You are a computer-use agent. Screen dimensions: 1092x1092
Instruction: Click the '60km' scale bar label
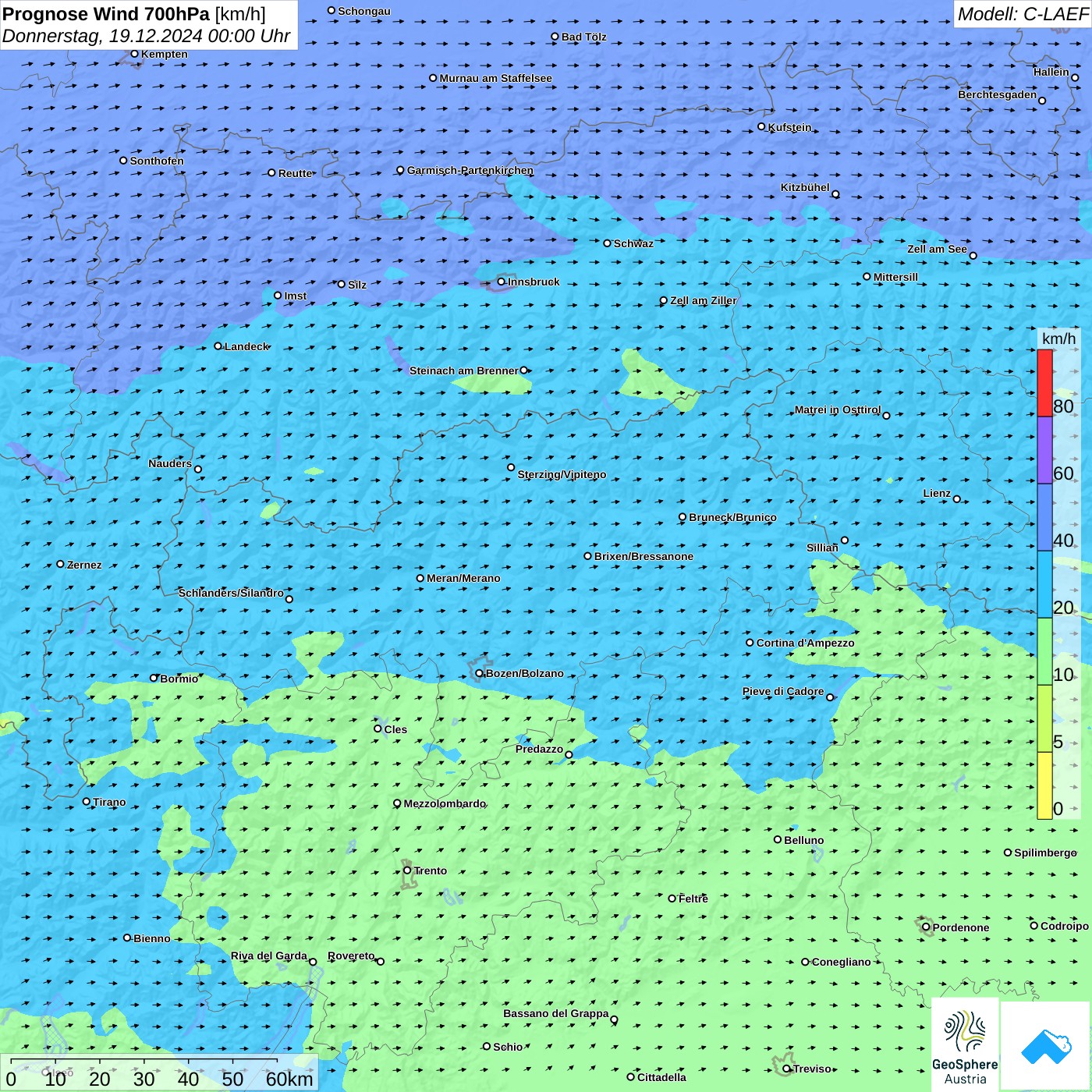[289, 1079]
